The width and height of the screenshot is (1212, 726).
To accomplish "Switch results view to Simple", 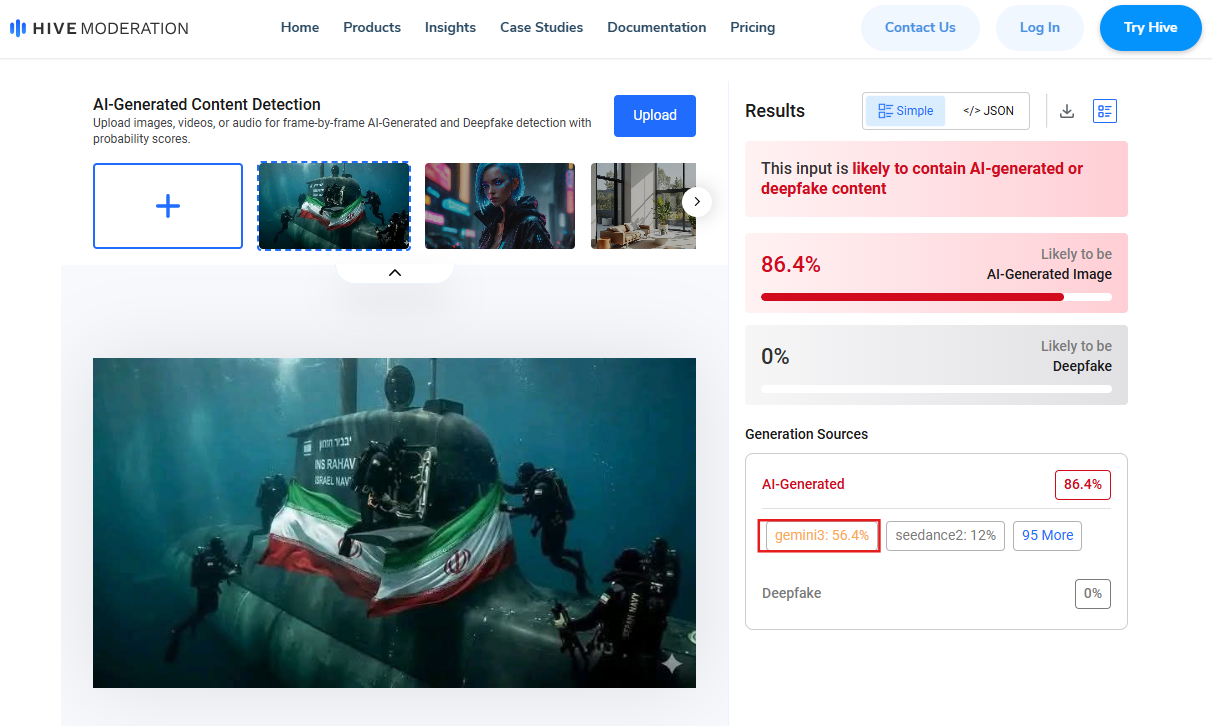I will click(x=905, y=111).
